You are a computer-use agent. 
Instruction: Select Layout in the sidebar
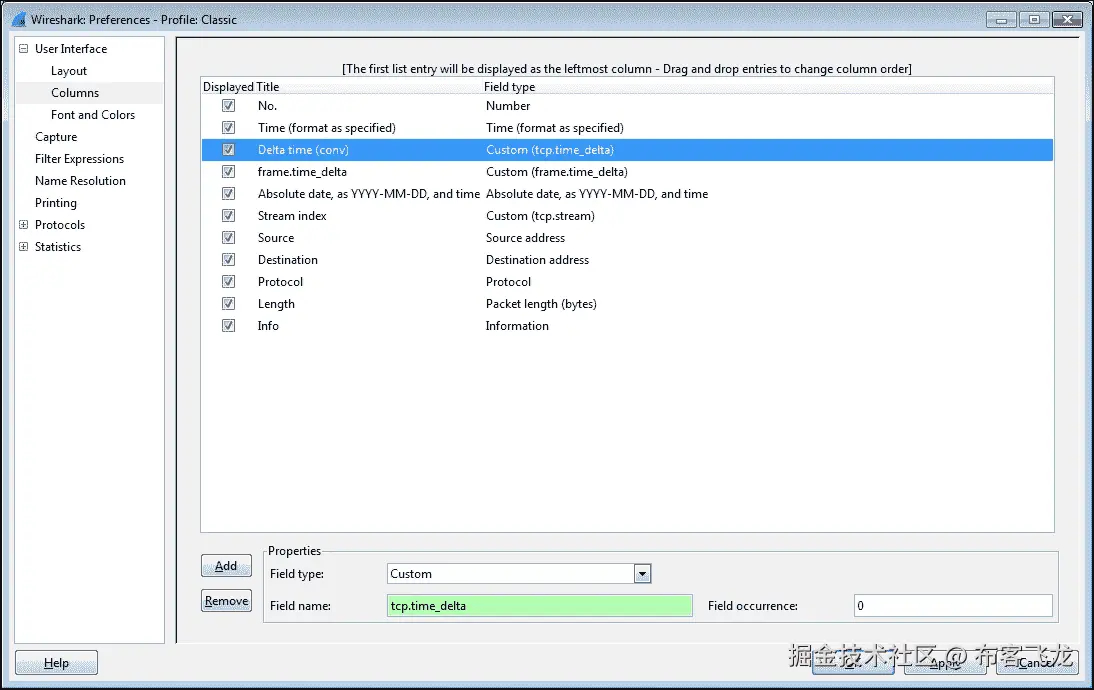pyautogui.click(x=69, y=70)
